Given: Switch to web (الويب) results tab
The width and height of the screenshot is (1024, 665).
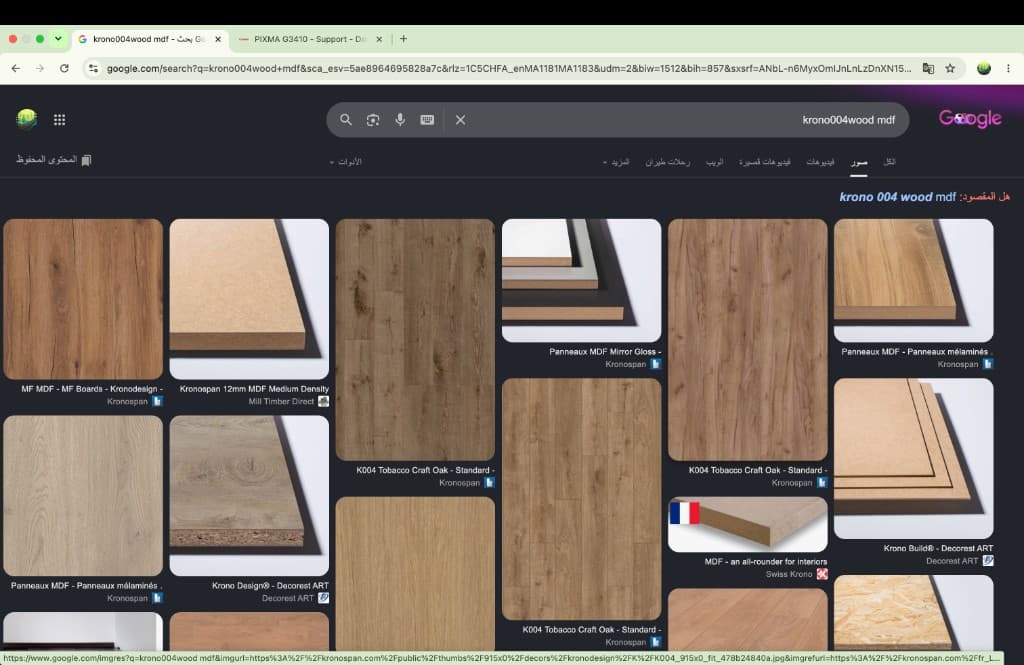Looking at the screenshot, I should tap(714, 161).
